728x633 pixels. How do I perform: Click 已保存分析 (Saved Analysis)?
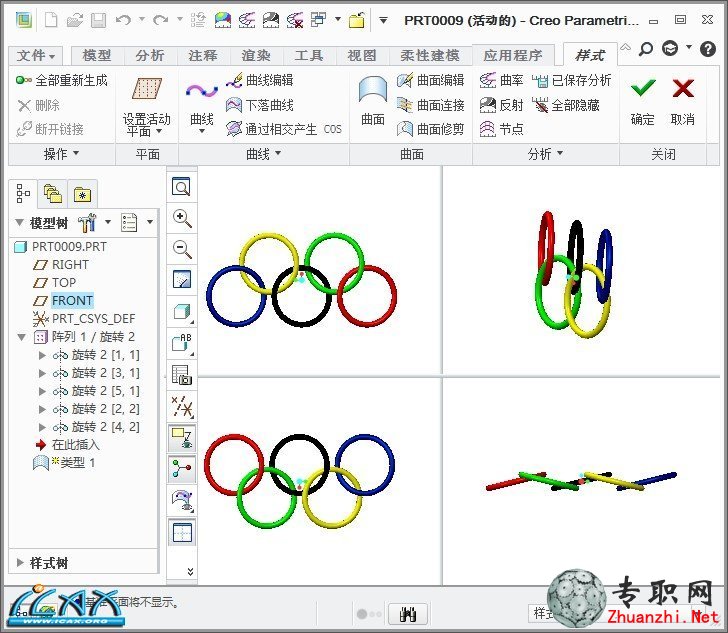click(x=572, y=80)
